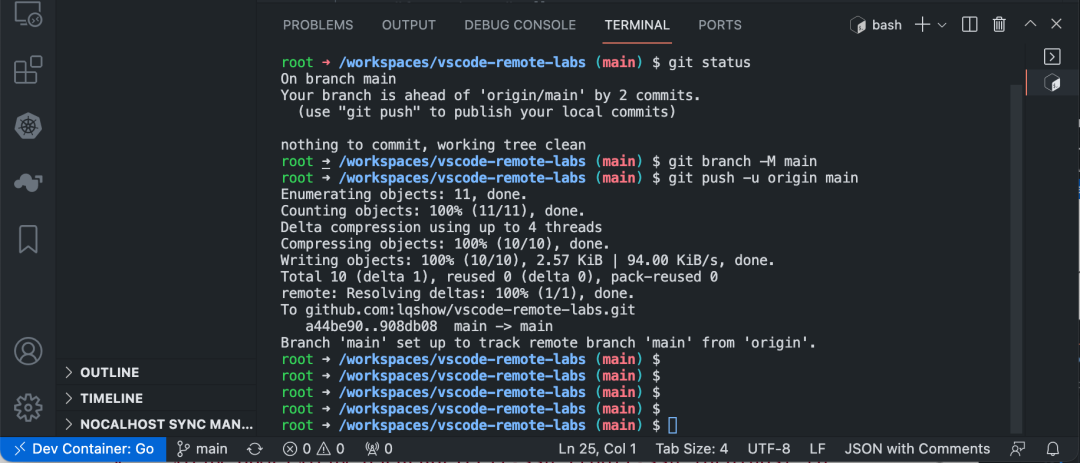Split the terminal

[969, 25]
